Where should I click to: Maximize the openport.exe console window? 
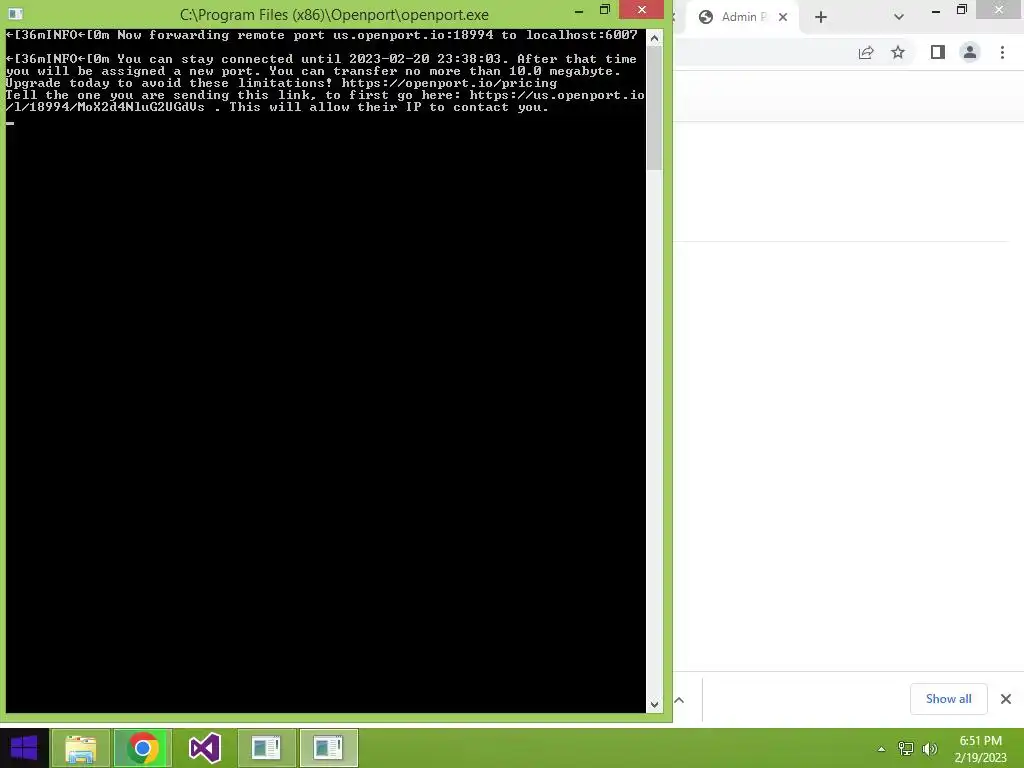coord(605,10)
